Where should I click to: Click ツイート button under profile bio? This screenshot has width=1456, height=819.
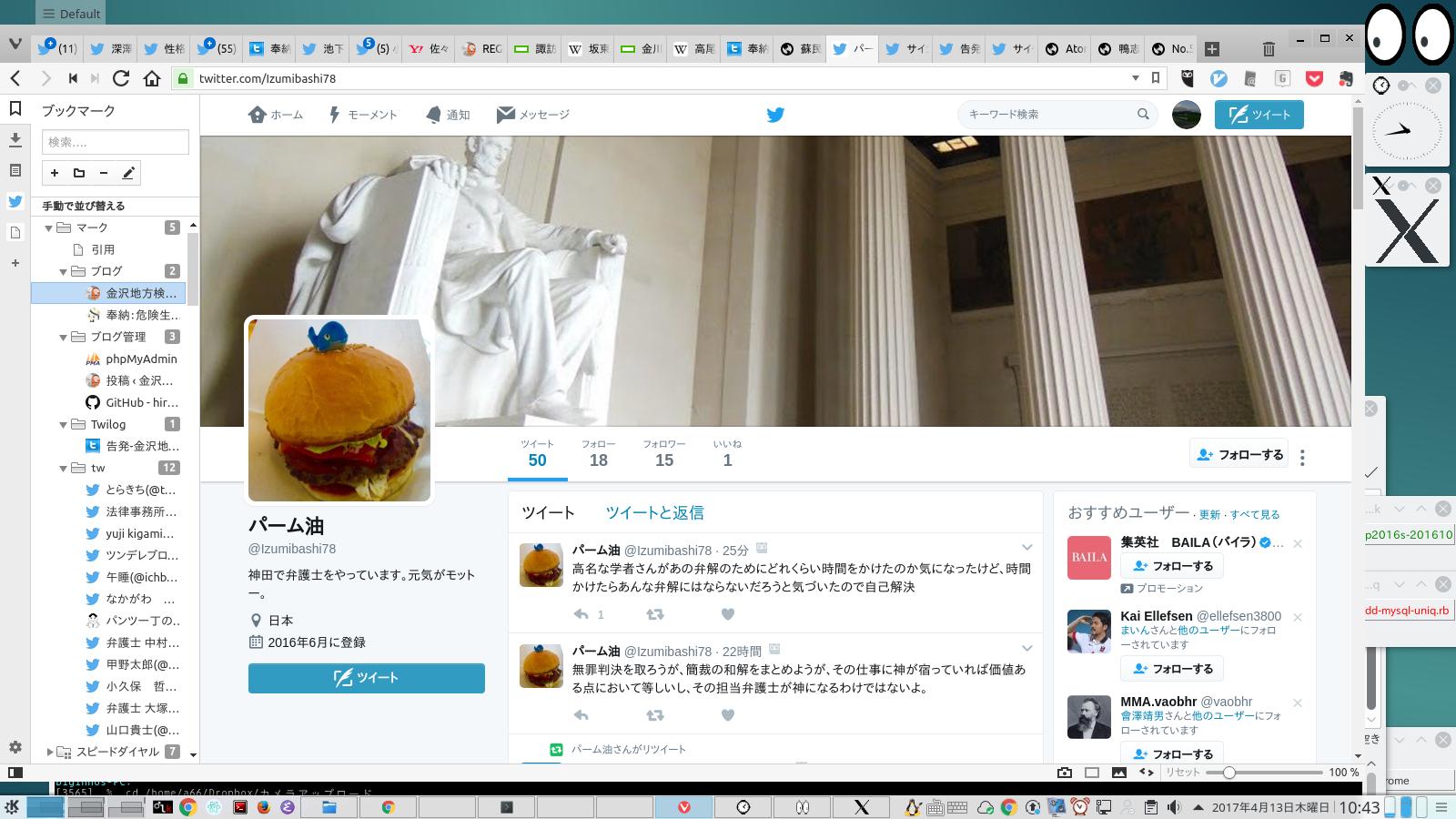tap(367, 678)
